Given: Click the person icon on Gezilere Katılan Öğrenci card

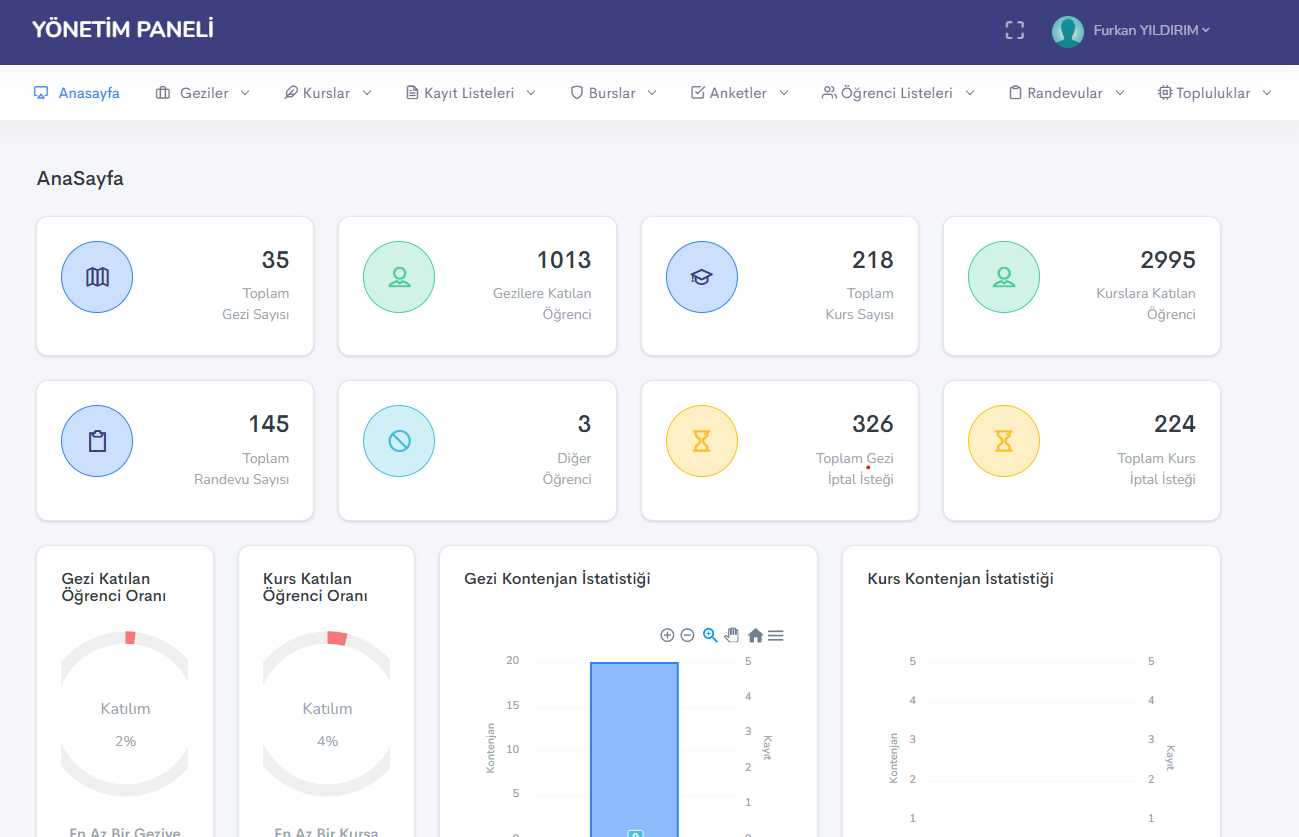Looking at the screenshot, I should click(399, 277).
